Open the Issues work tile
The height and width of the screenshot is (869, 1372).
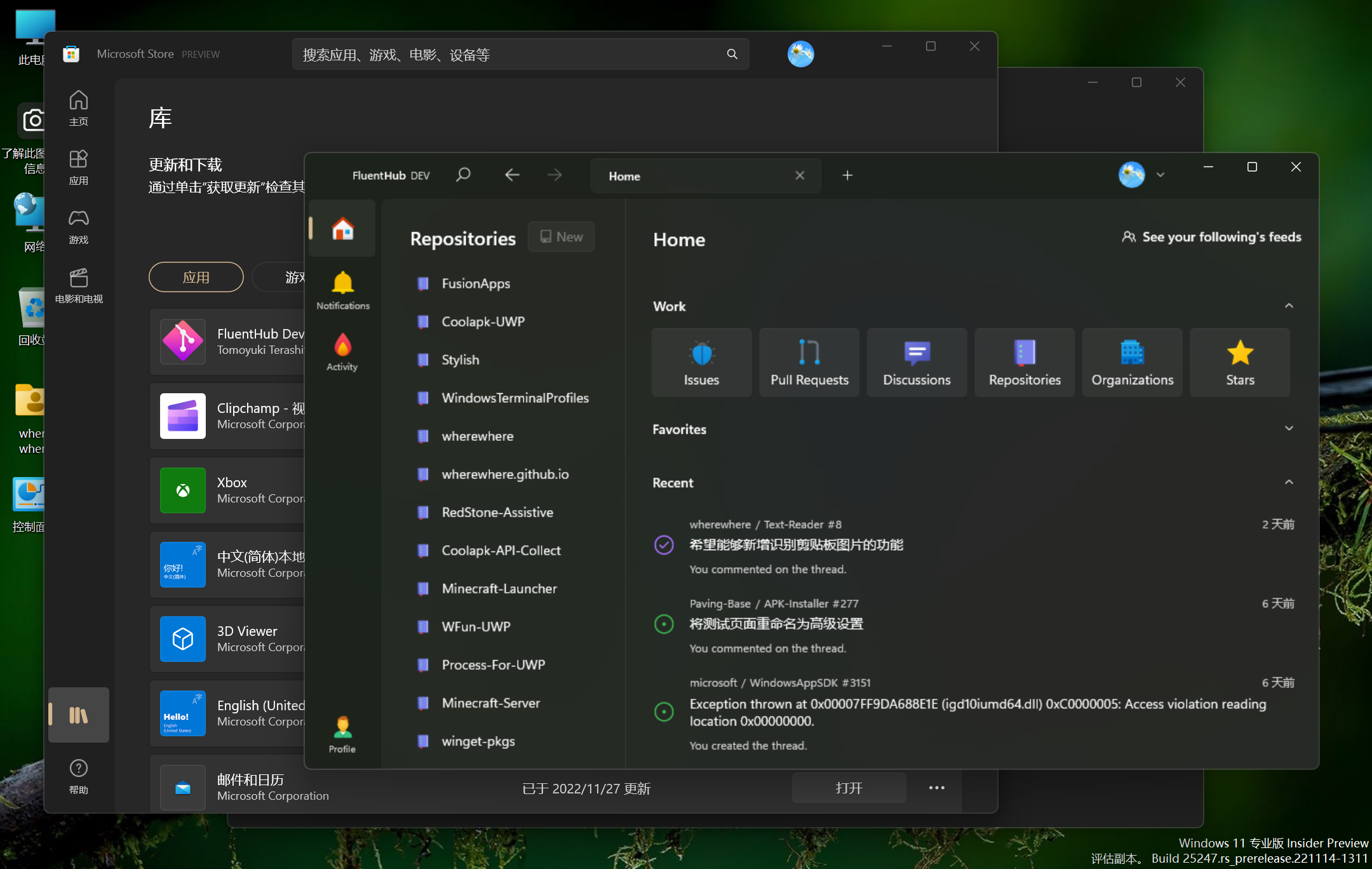(x=701, y=362)
